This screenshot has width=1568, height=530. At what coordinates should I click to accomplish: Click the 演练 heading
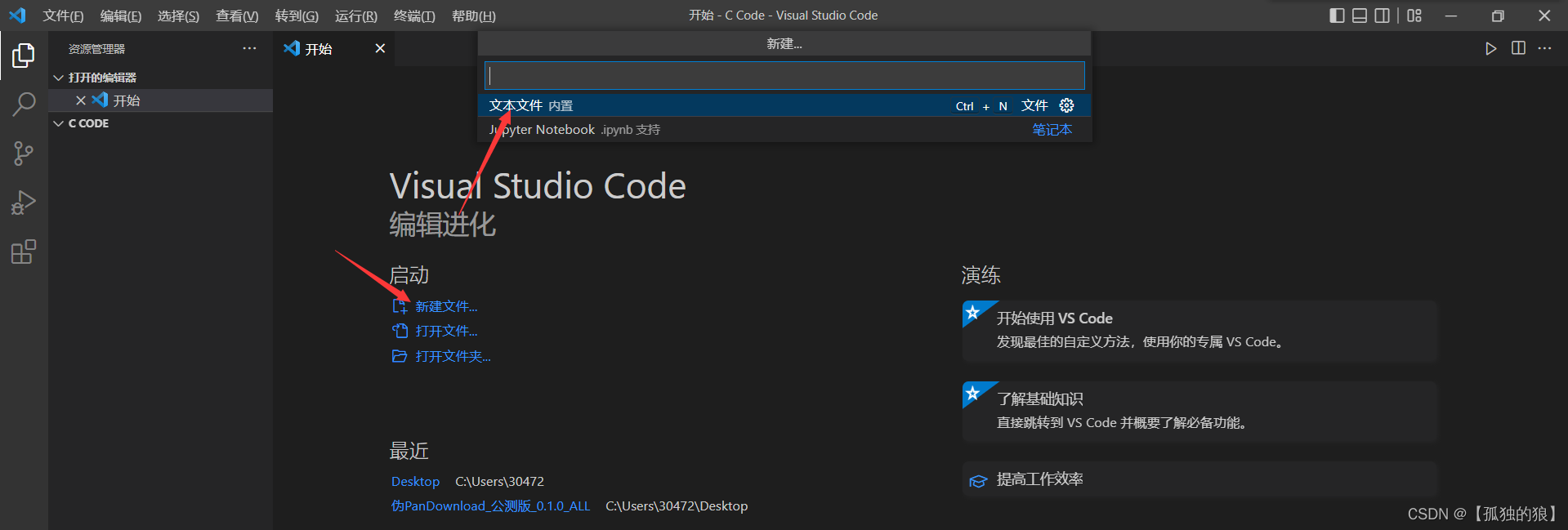(981, 275)
